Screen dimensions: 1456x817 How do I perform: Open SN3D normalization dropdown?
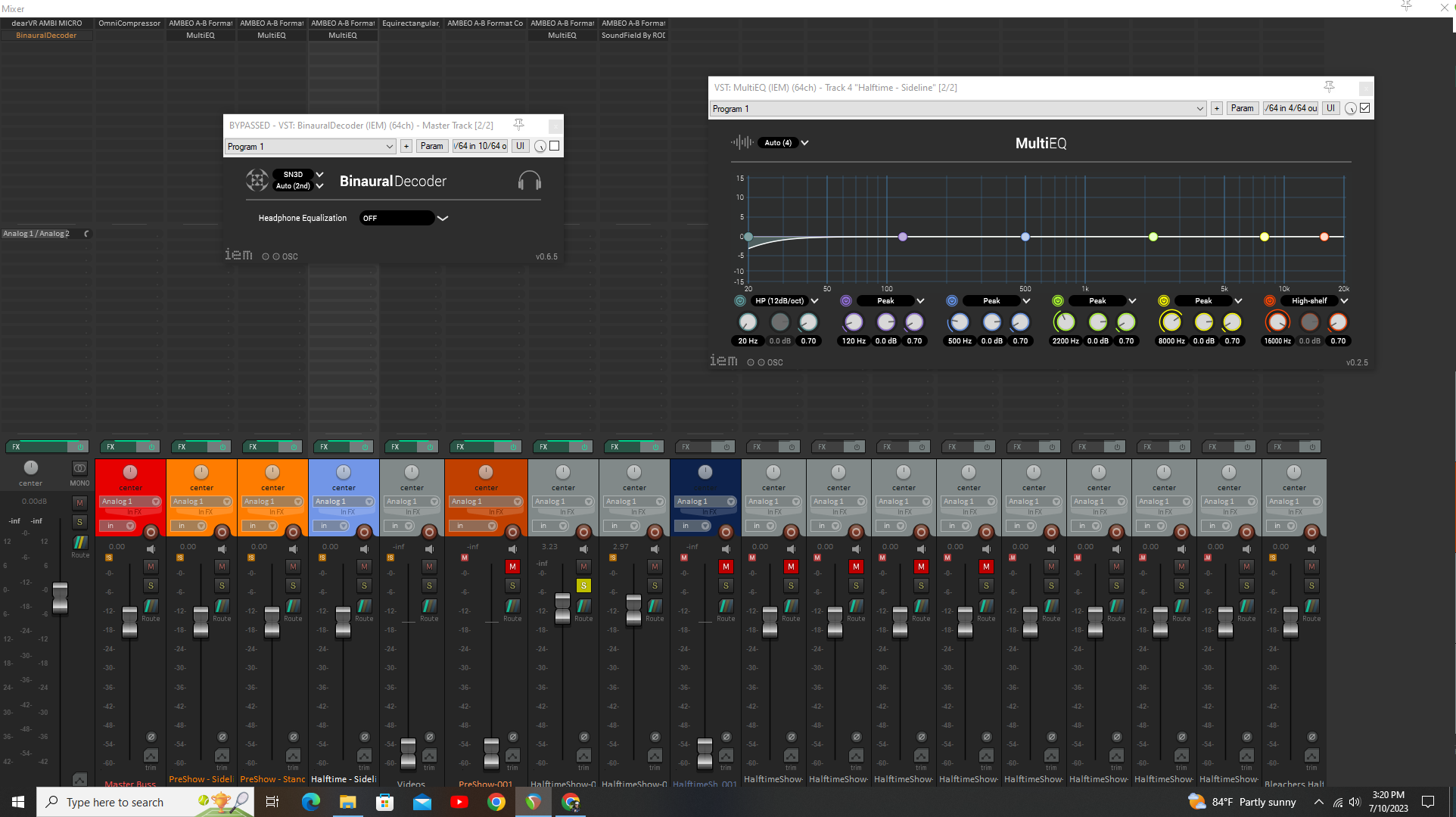pos(298,175)
